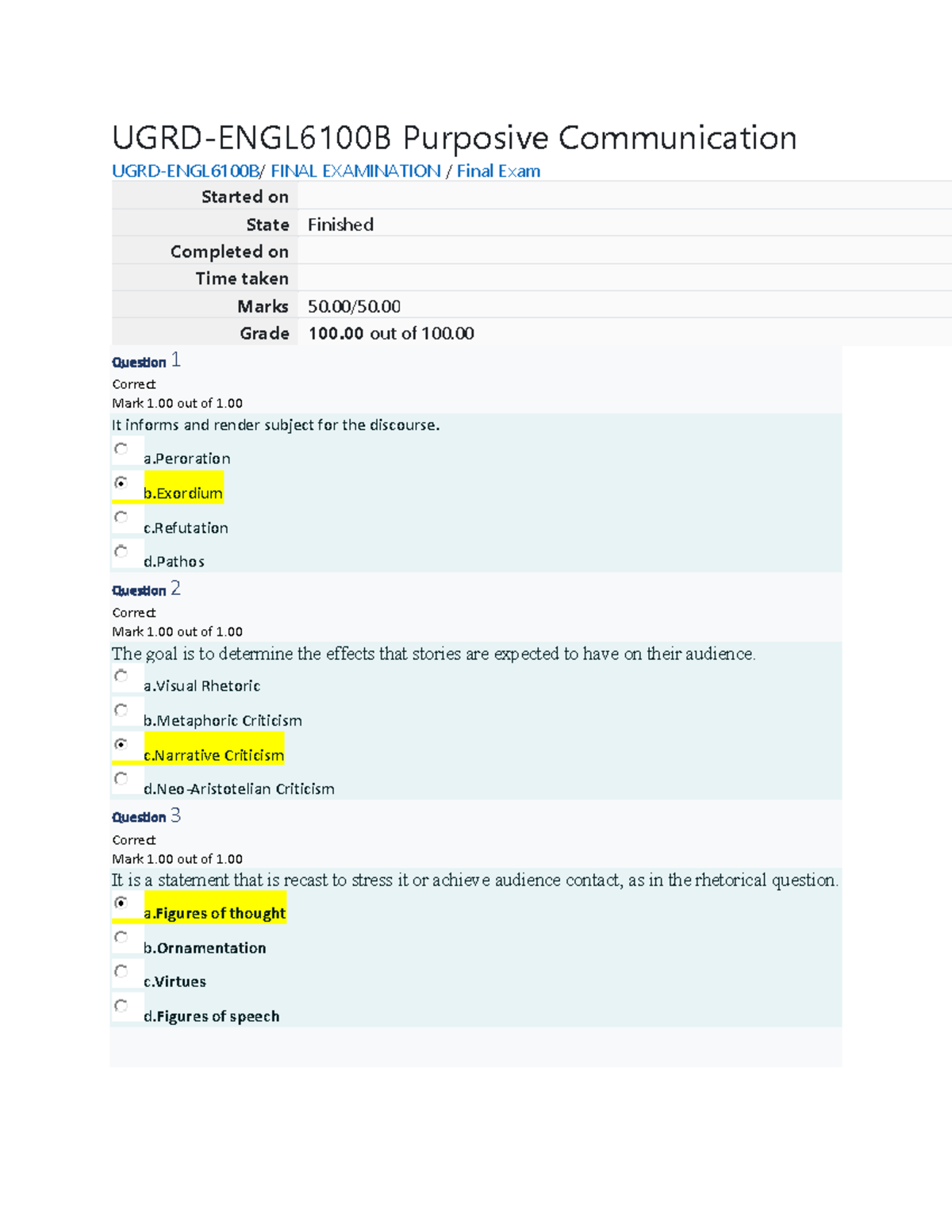Viewport: 952px width, 1232px height.
Task: Click the highlighted answer text b.Exordium
Action: (183, 493)
